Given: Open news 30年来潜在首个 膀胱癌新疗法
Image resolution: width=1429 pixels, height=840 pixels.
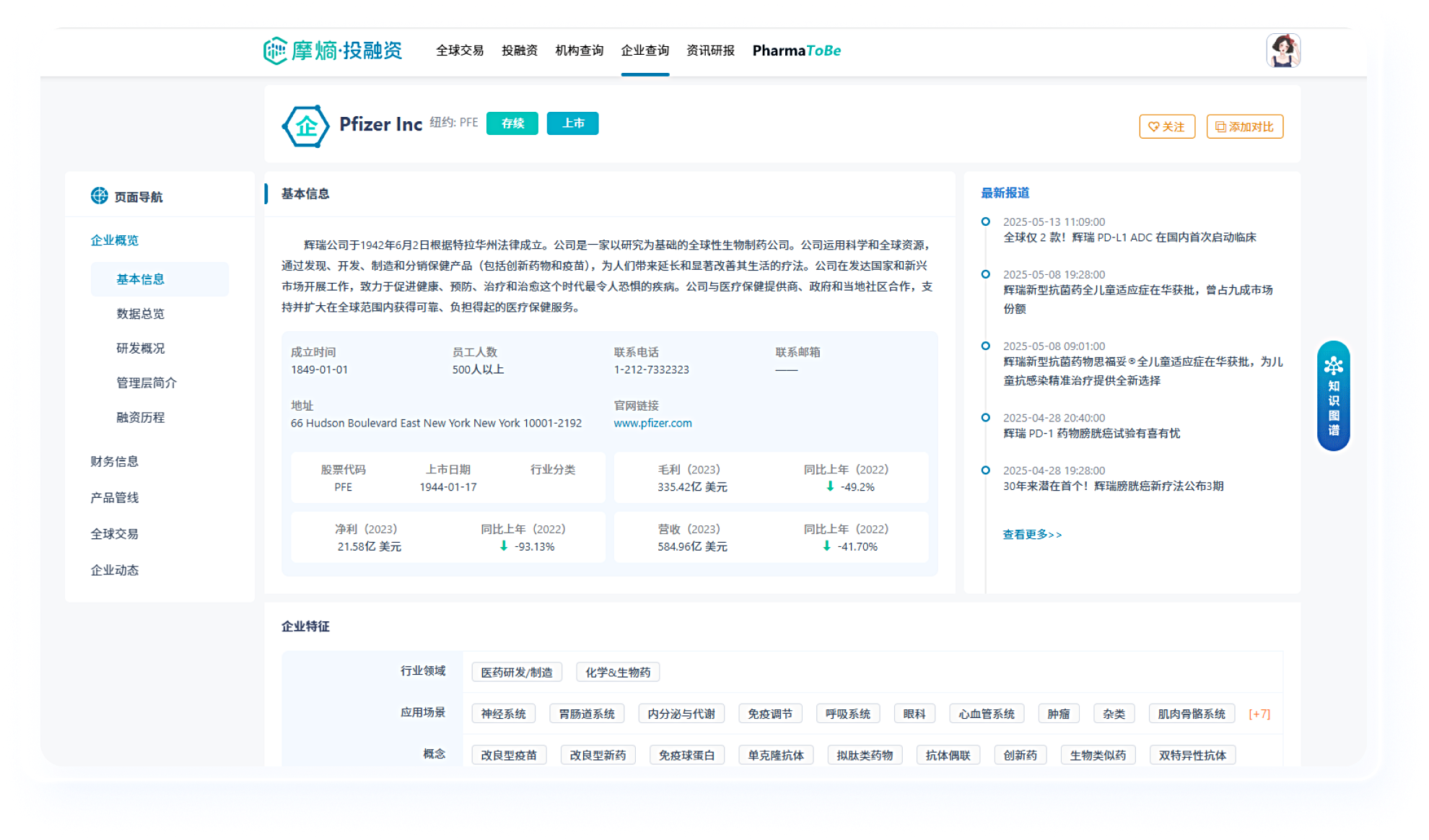Looking at the screenshot, I should pyautogui.click(x=1113, y=486).
